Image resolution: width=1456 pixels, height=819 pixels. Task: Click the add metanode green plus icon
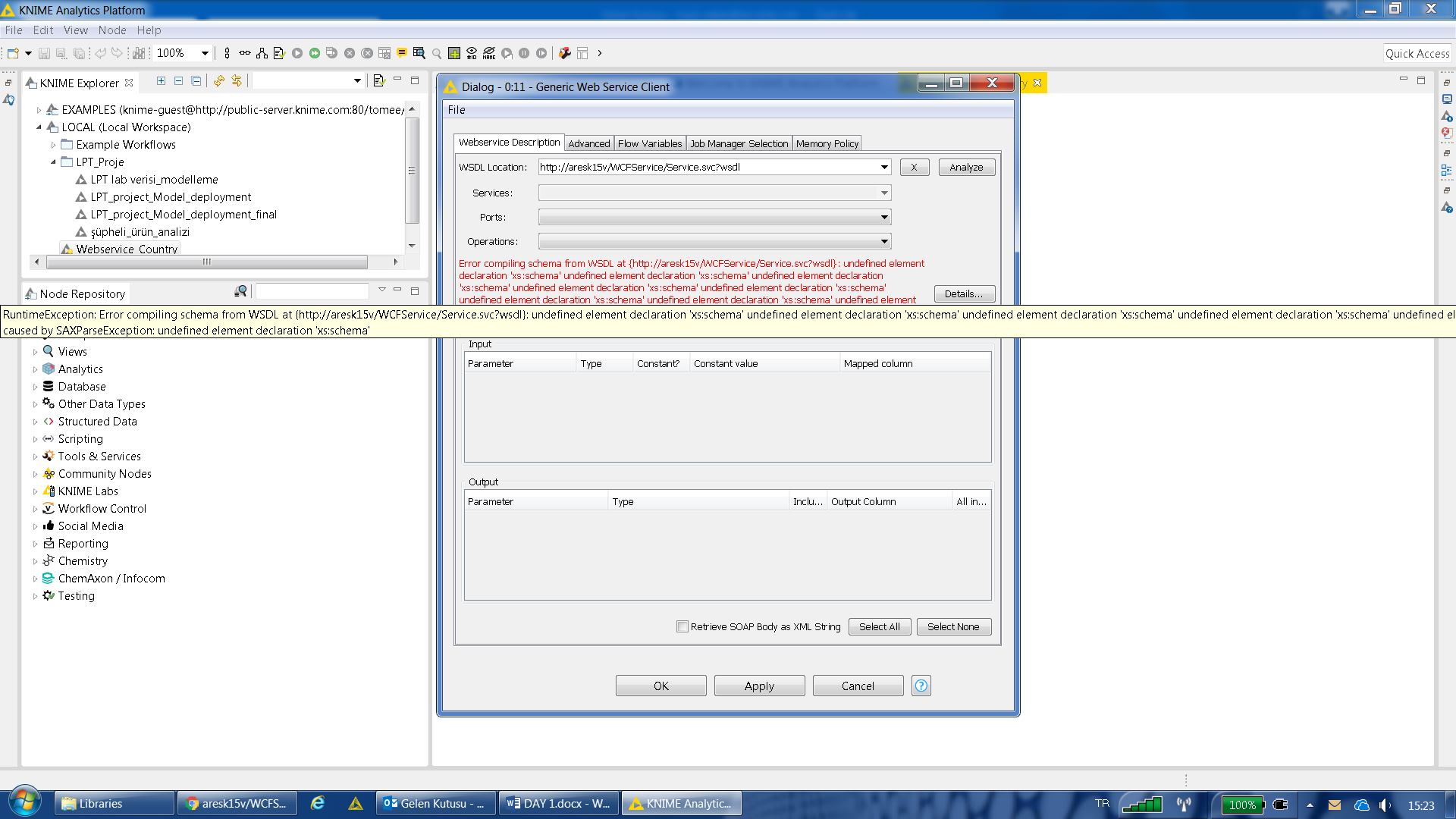coord(453,53)
